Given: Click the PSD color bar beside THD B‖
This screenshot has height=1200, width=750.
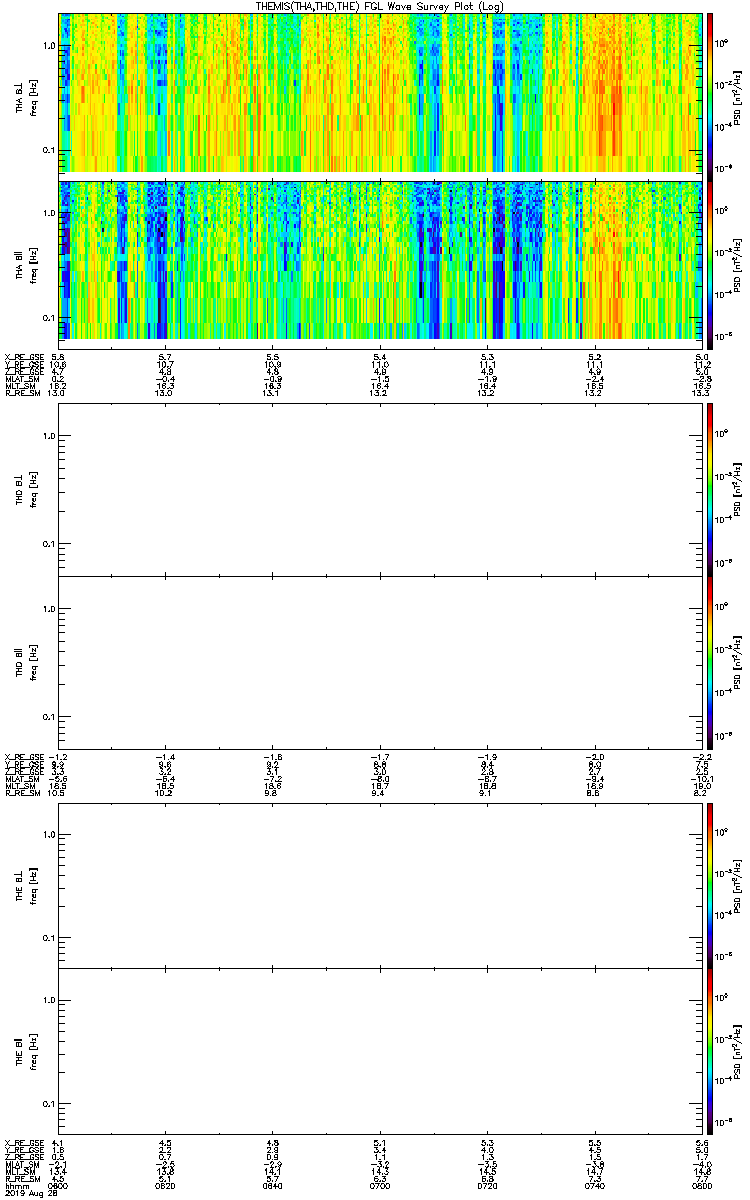Looking at the screenshot, I should tap(710, 662).
